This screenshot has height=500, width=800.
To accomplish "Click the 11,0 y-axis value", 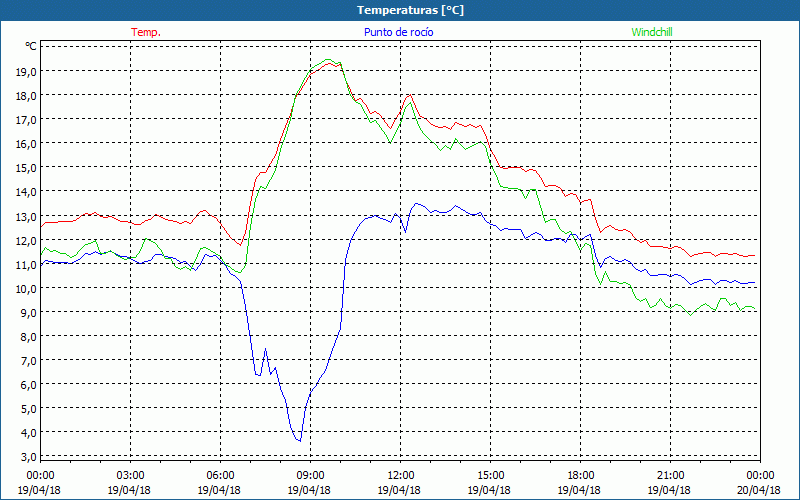I will click(x=27, y=264).
